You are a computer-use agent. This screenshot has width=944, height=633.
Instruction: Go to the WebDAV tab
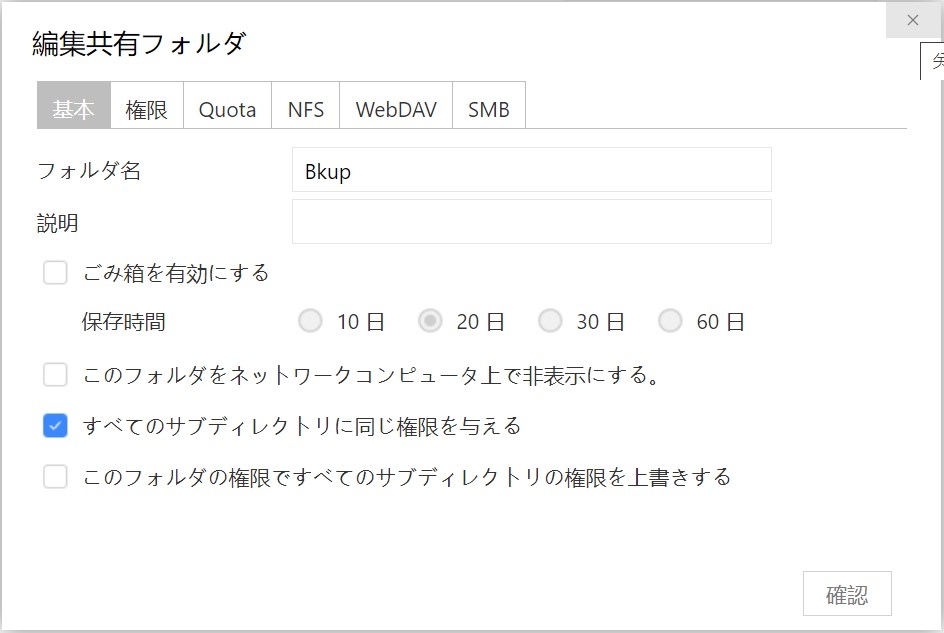click(x=396, y=109)
